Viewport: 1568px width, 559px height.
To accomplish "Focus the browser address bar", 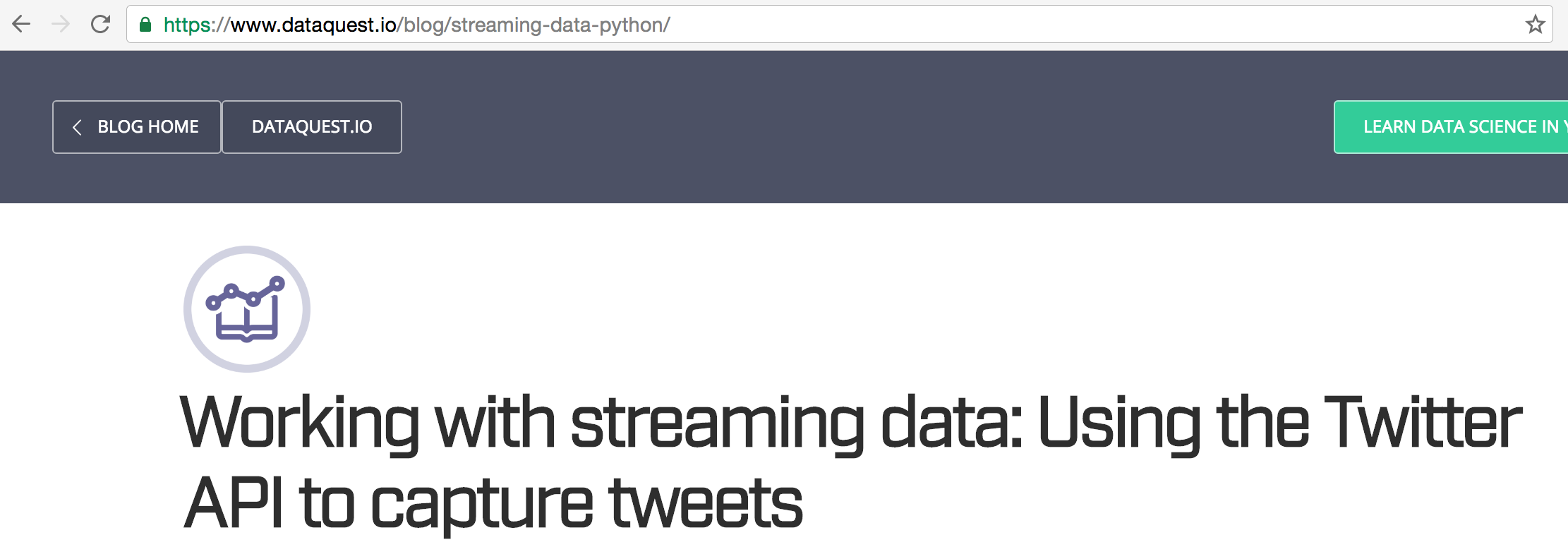I will click(988, 25).
